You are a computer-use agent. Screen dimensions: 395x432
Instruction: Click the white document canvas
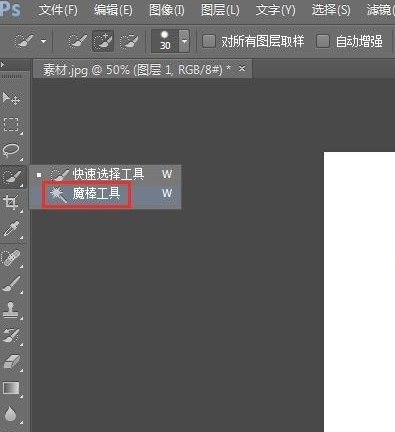359,292
